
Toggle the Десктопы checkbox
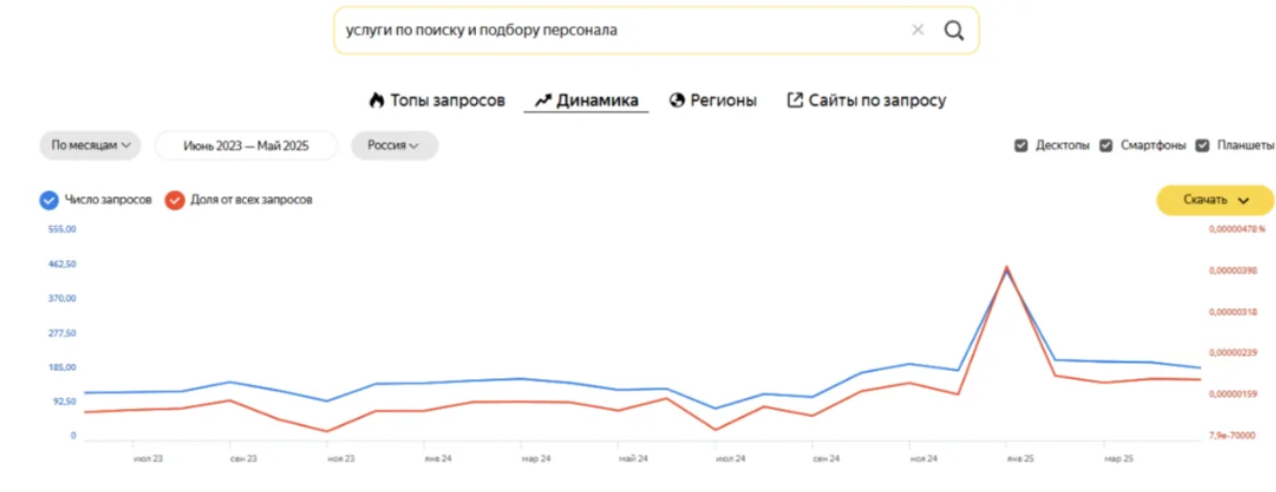click(1021, 145)
